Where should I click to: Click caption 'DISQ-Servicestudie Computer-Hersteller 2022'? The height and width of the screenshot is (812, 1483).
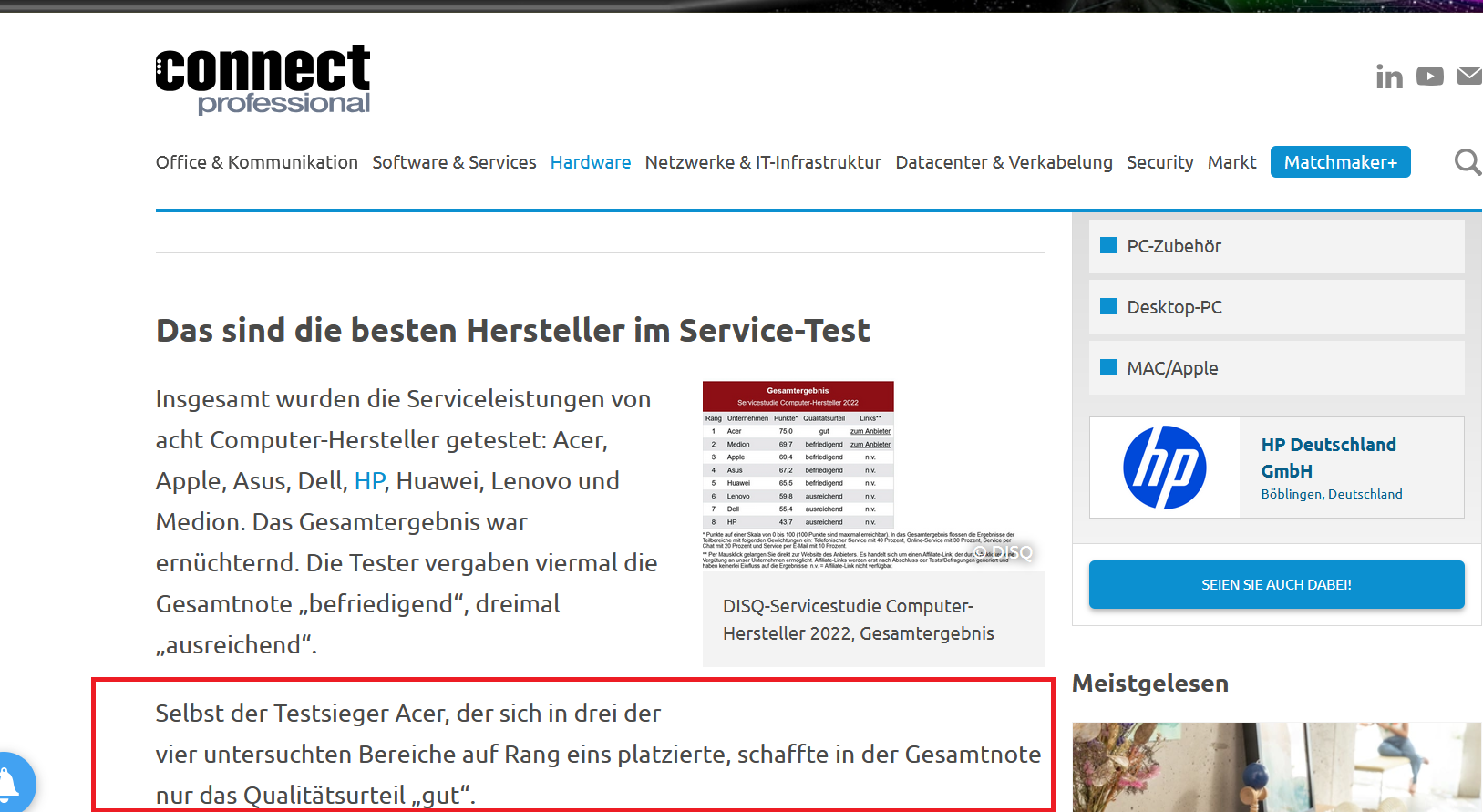858,620
